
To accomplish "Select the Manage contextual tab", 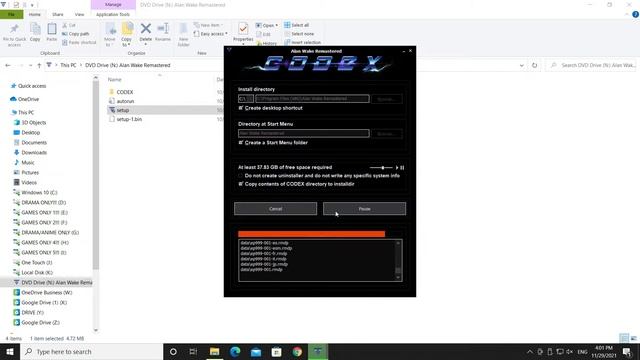I will pos(113,4).
